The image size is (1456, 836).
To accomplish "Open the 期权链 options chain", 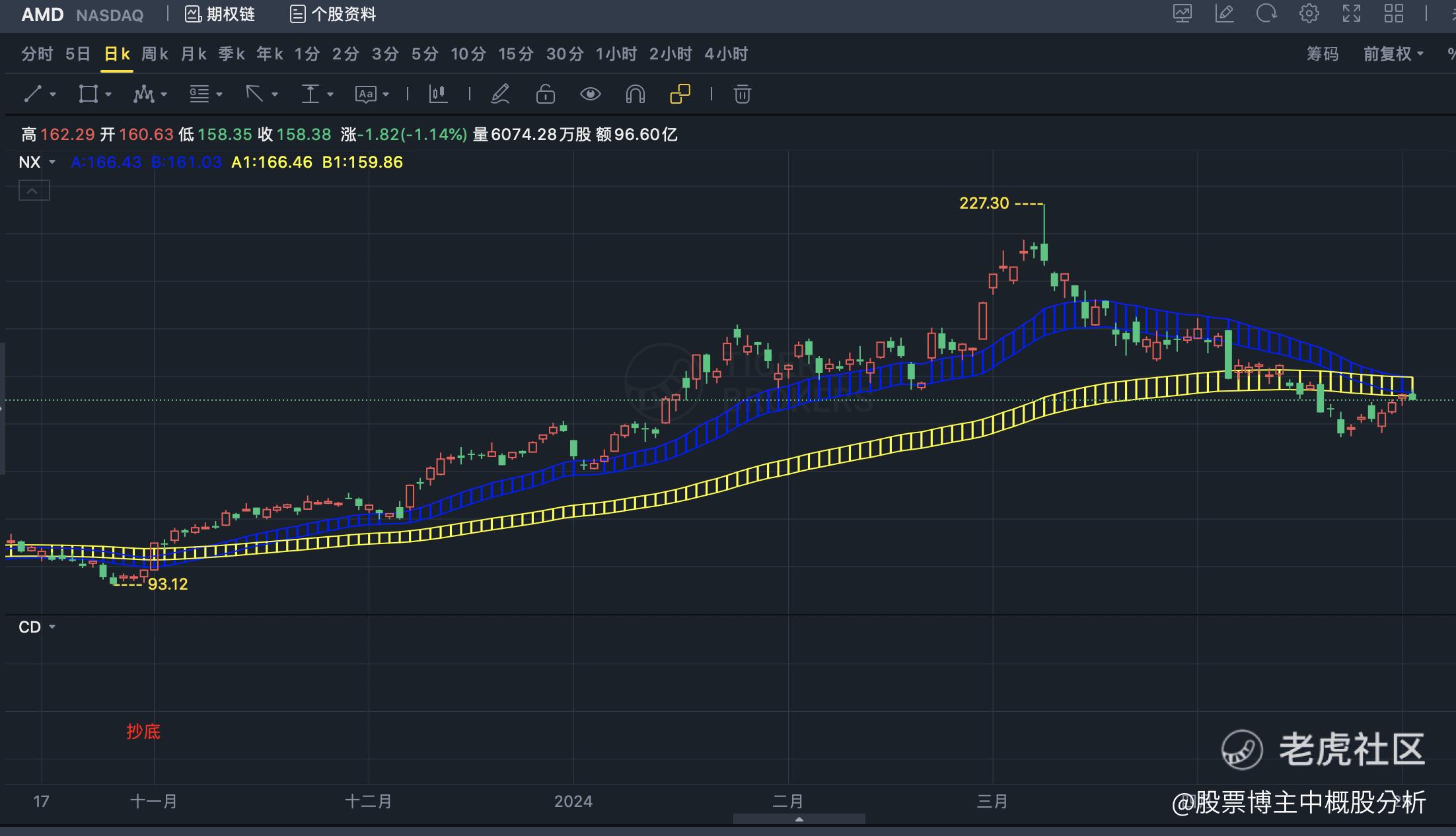I will click(220, 14).
